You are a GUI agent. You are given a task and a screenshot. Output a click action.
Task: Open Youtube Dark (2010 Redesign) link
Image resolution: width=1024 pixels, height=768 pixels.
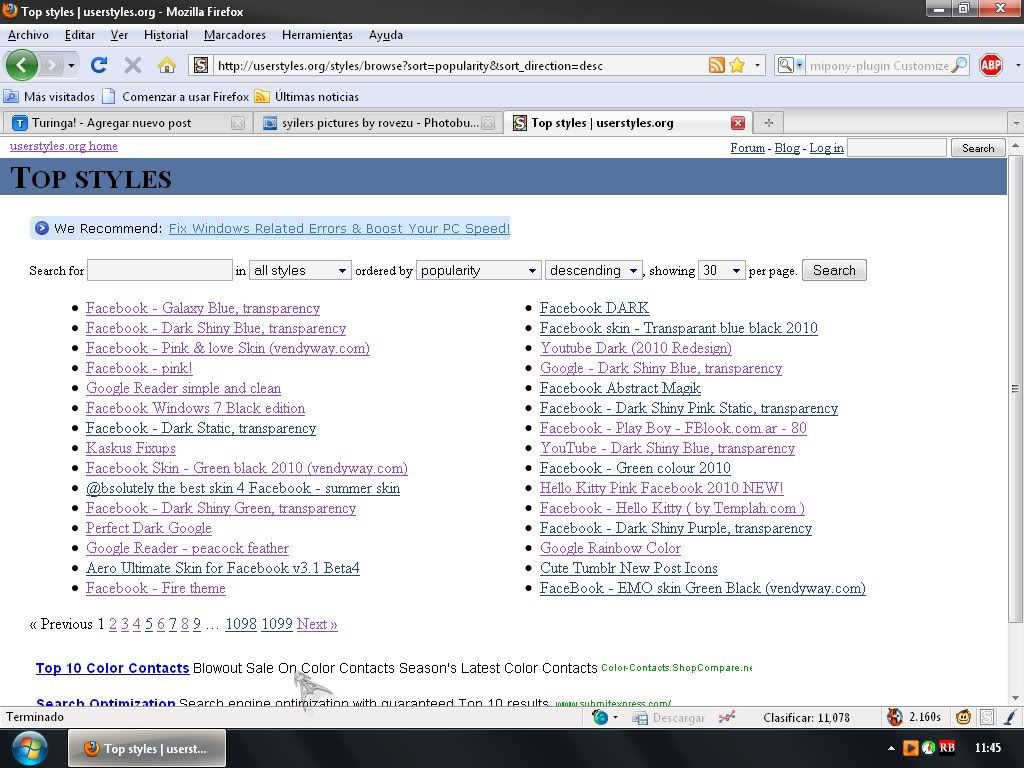[x=635, y=348]
